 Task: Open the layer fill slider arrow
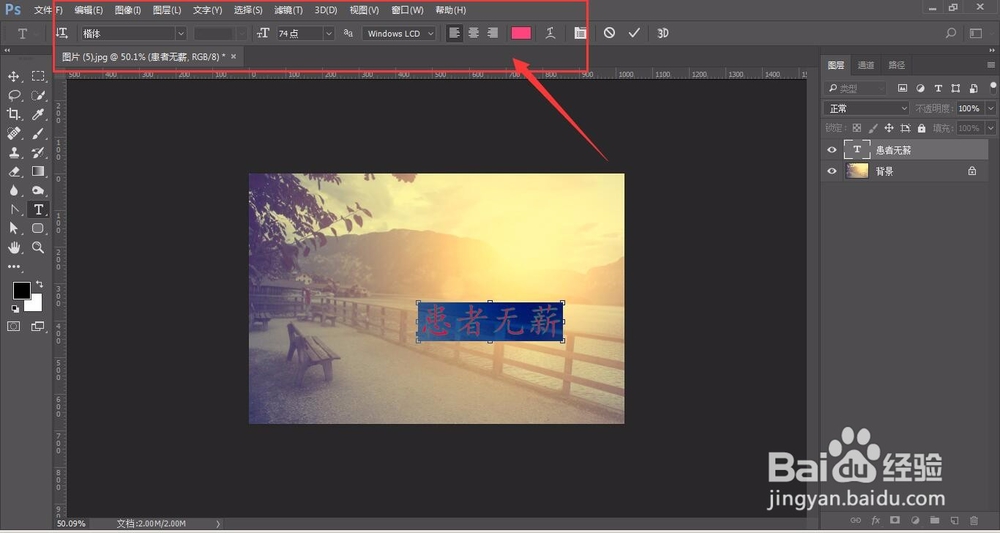990,128
